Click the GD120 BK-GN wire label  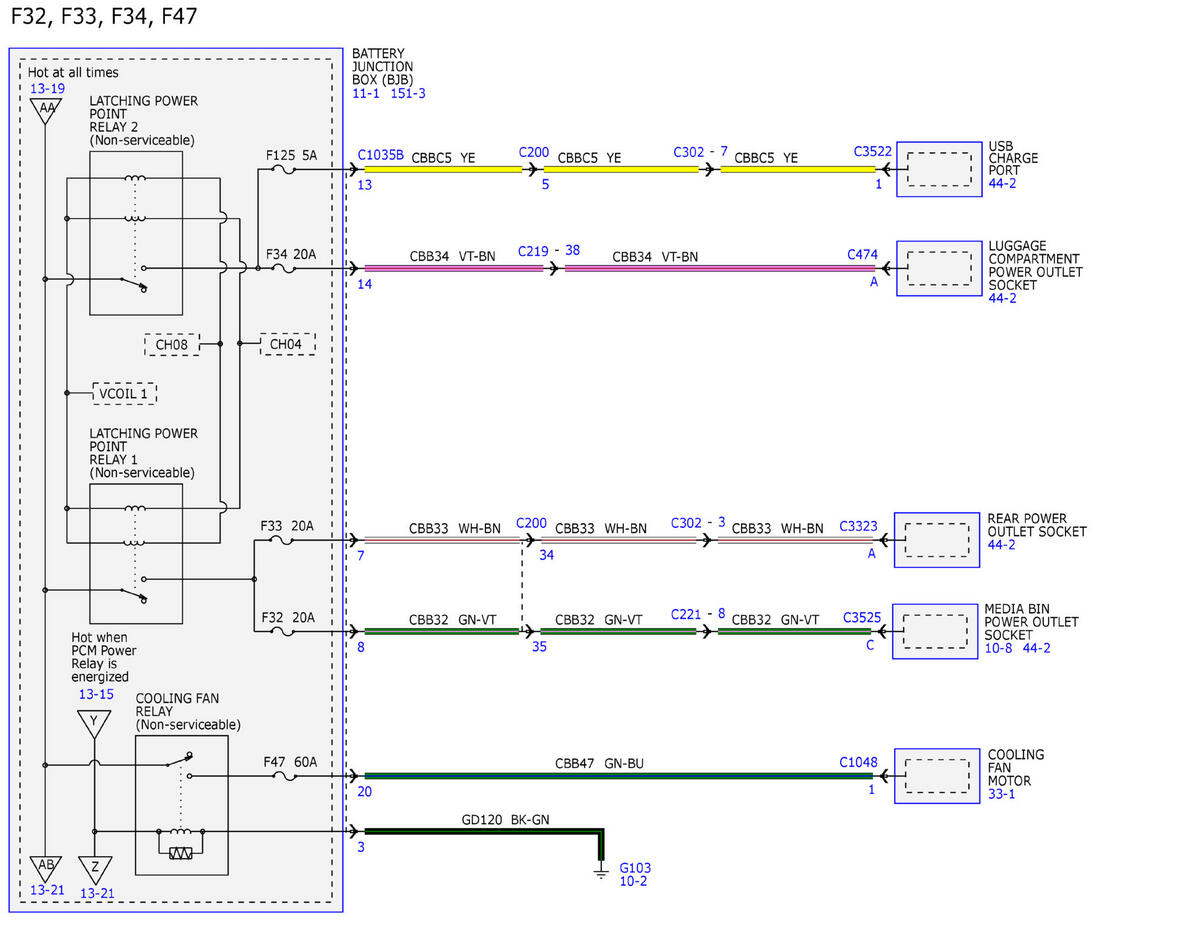(x=505, y=820)
